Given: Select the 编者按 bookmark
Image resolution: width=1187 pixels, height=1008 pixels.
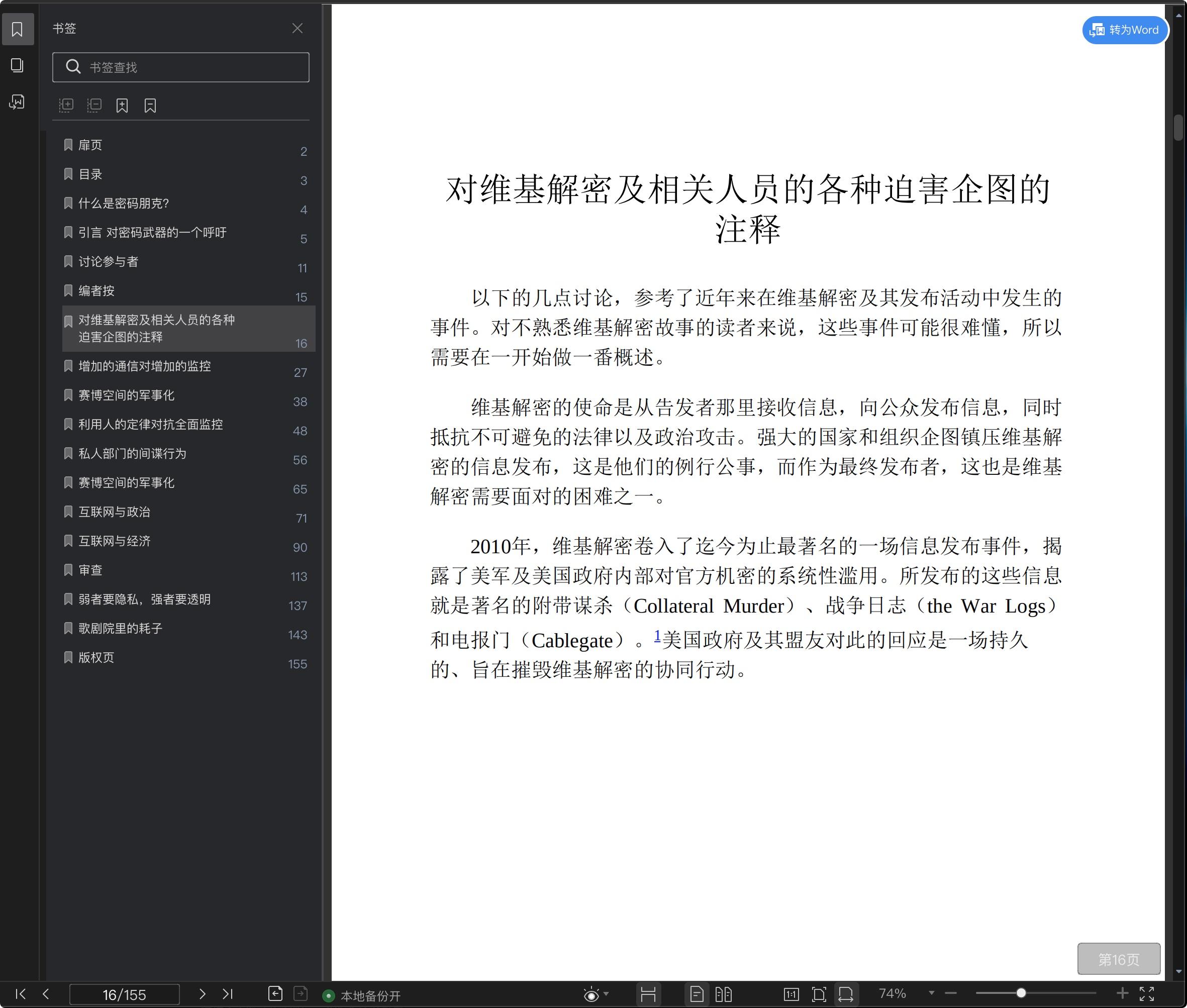Looking at the screenshot, I should click(188, 291).
